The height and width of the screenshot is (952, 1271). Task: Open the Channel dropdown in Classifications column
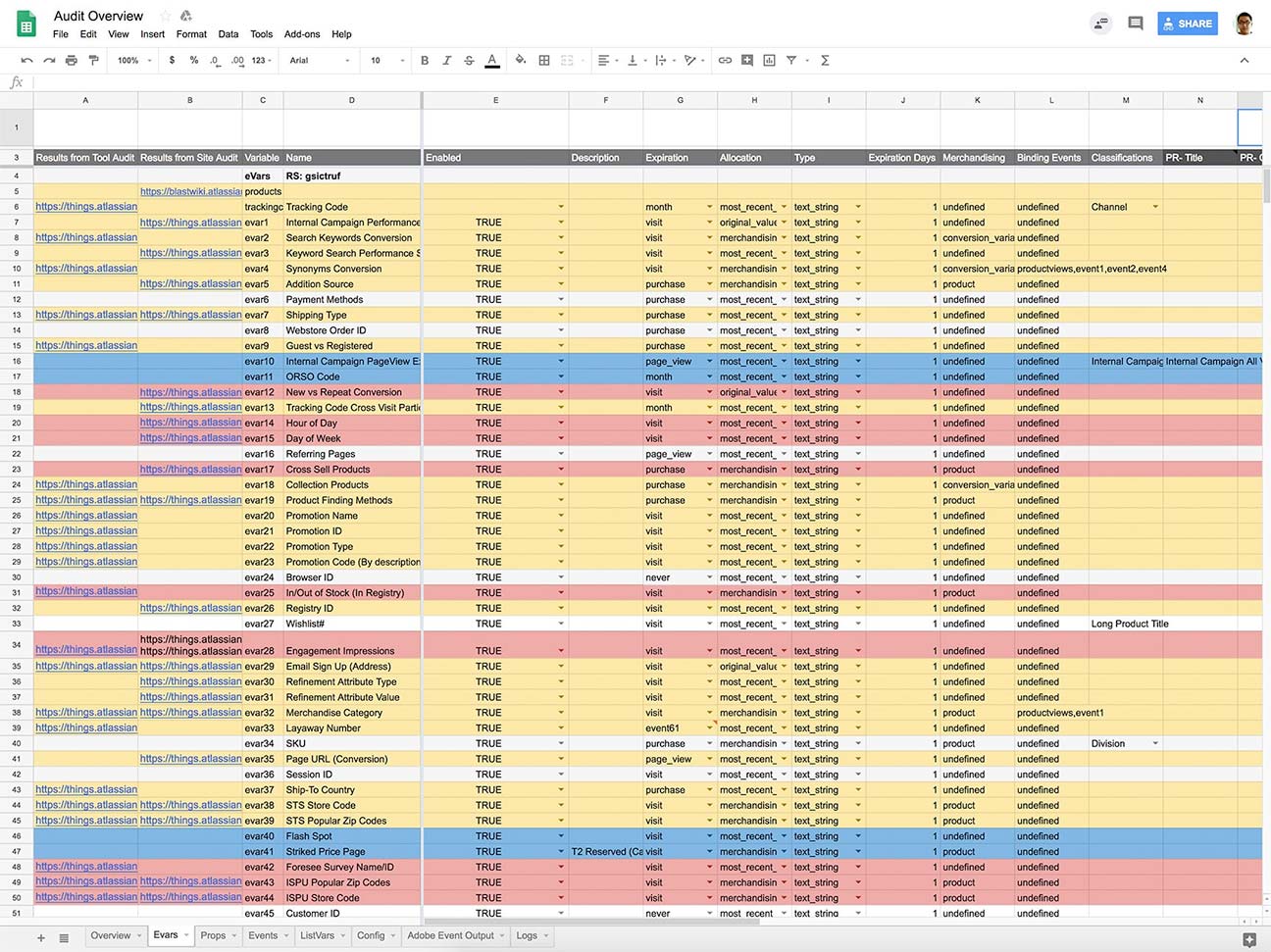pyautogui.click(x=1155, y=207)
